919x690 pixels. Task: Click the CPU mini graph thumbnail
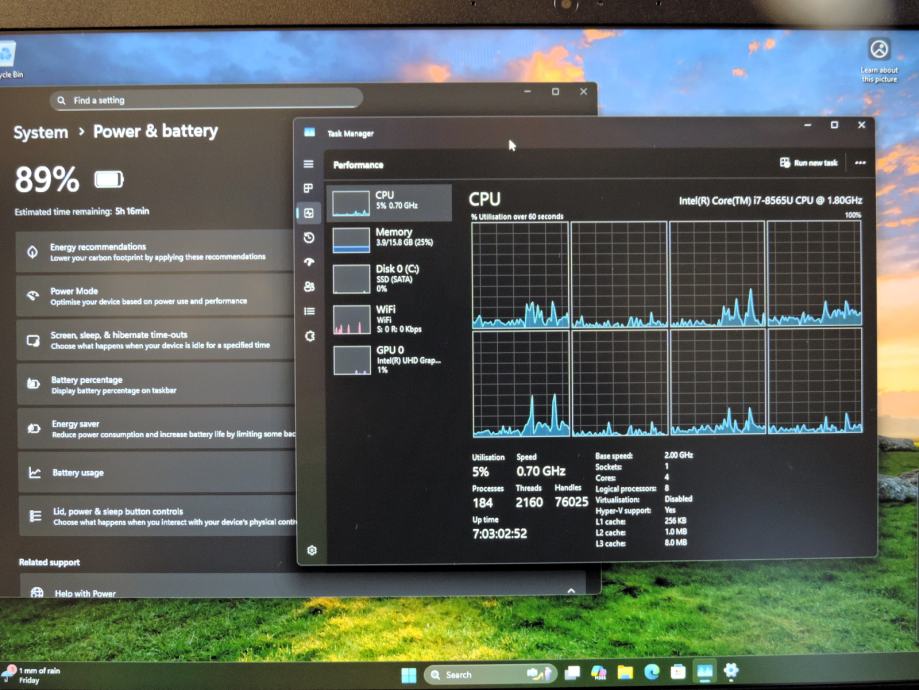pos(351,203)
